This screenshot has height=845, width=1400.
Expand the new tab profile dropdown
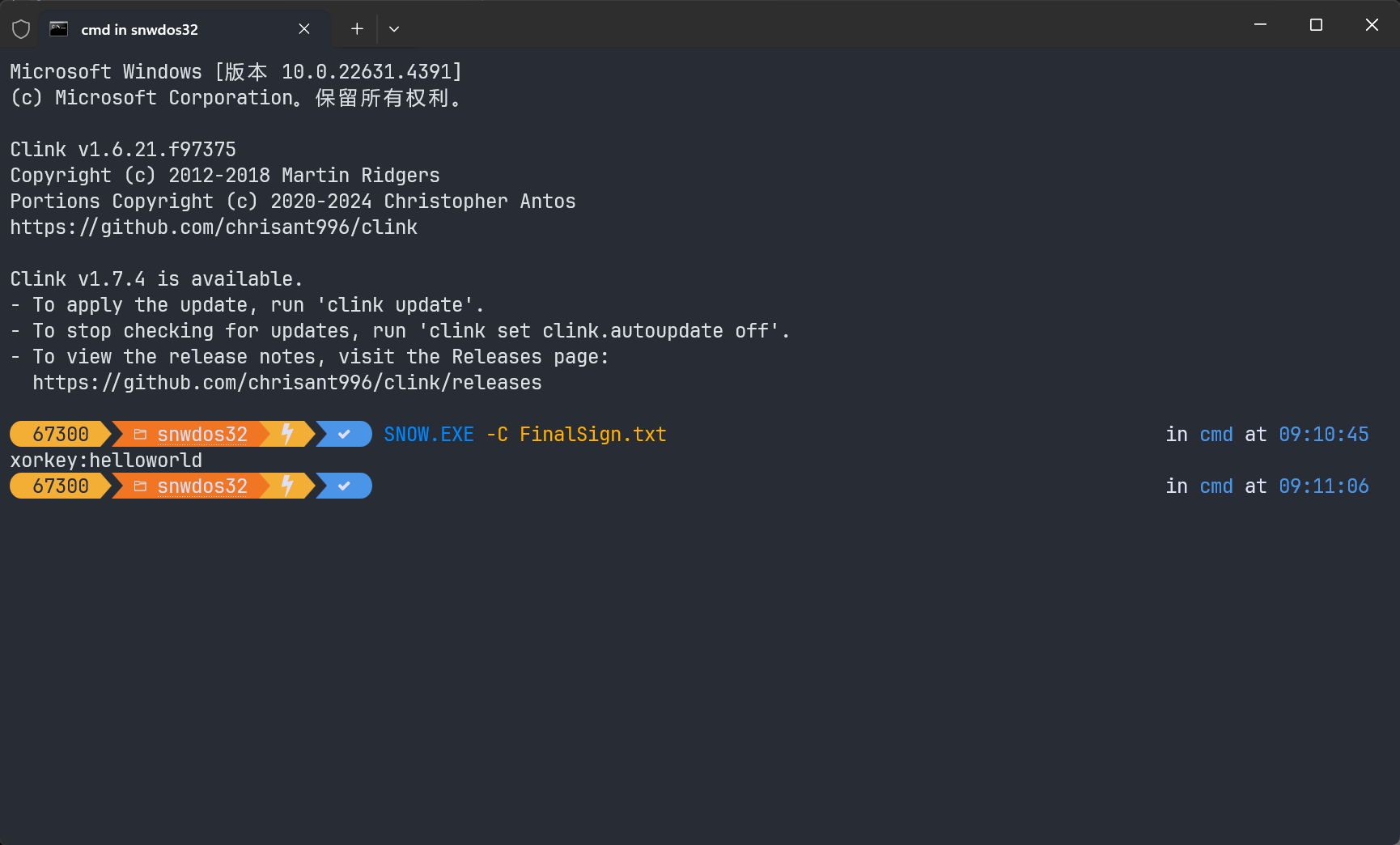(394, 29)
